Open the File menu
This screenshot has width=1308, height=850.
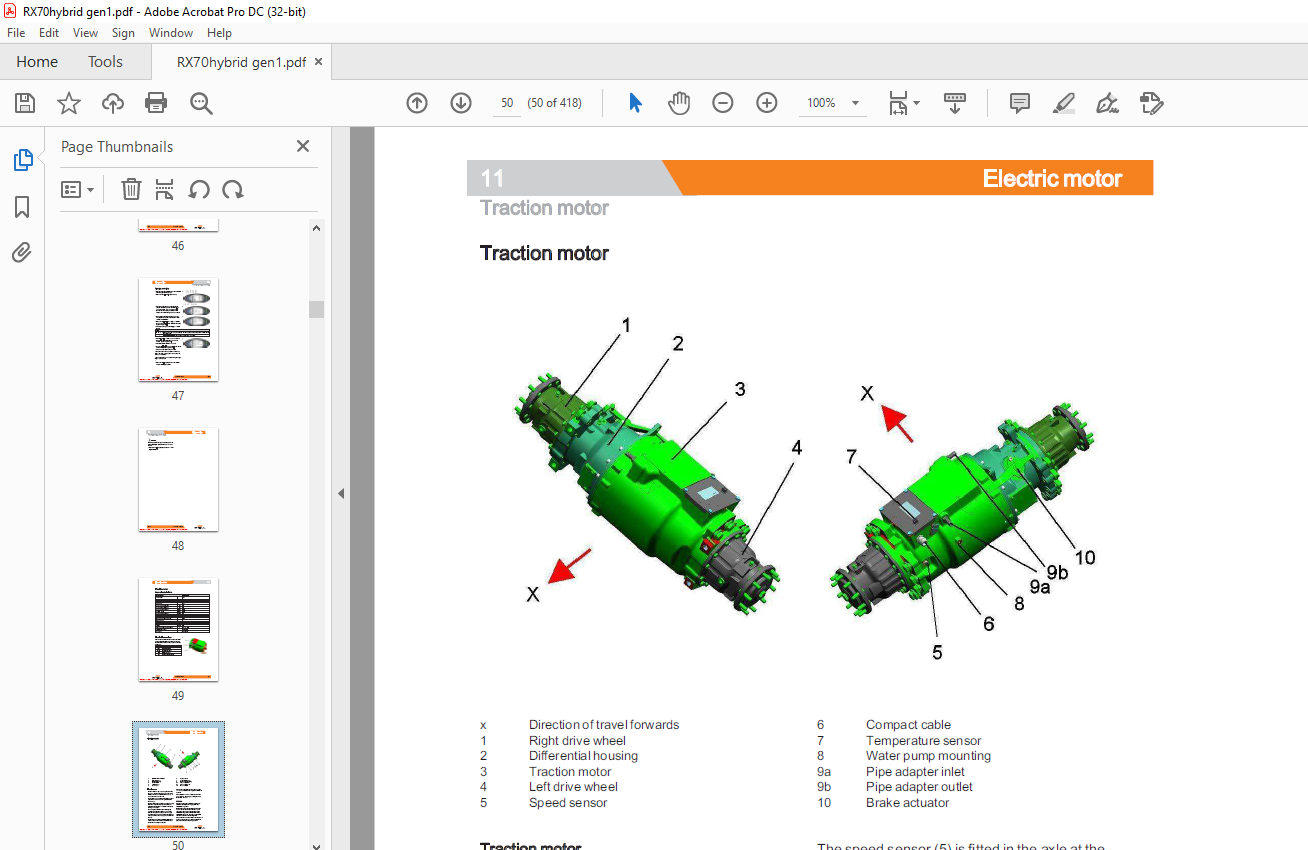click(x=16, y=33)
